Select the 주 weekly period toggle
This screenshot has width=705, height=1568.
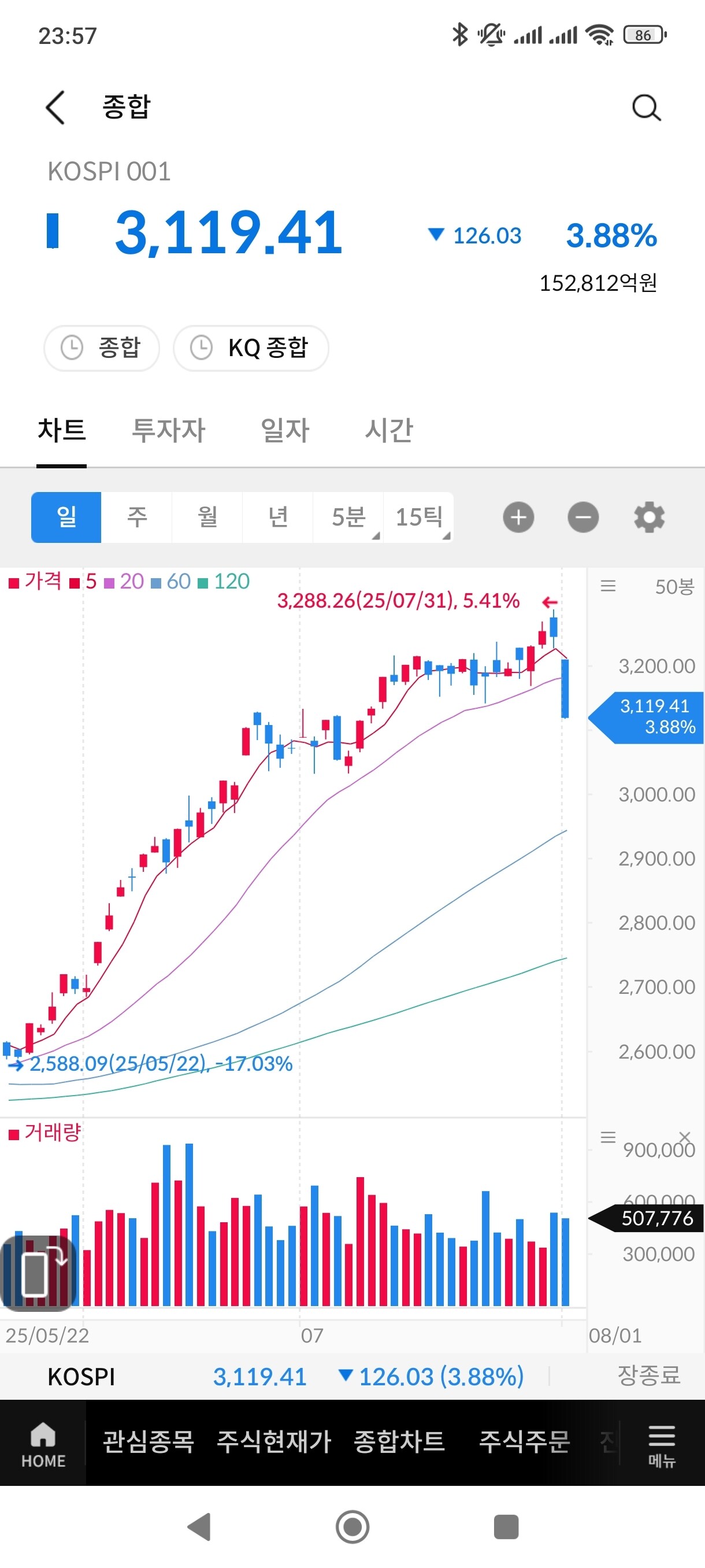point(137,517)
